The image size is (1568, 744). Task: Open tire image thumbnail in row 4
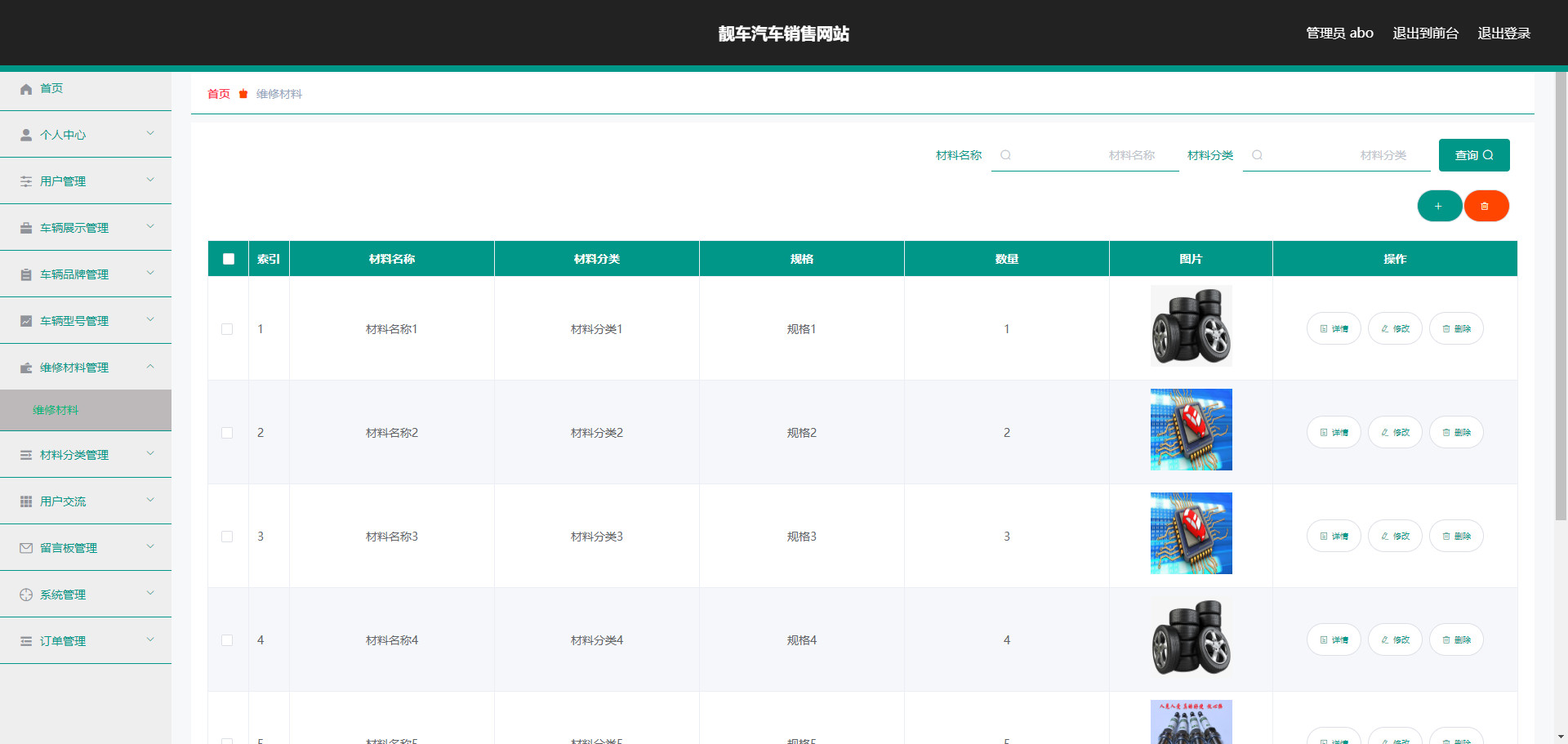(1192, 637)
